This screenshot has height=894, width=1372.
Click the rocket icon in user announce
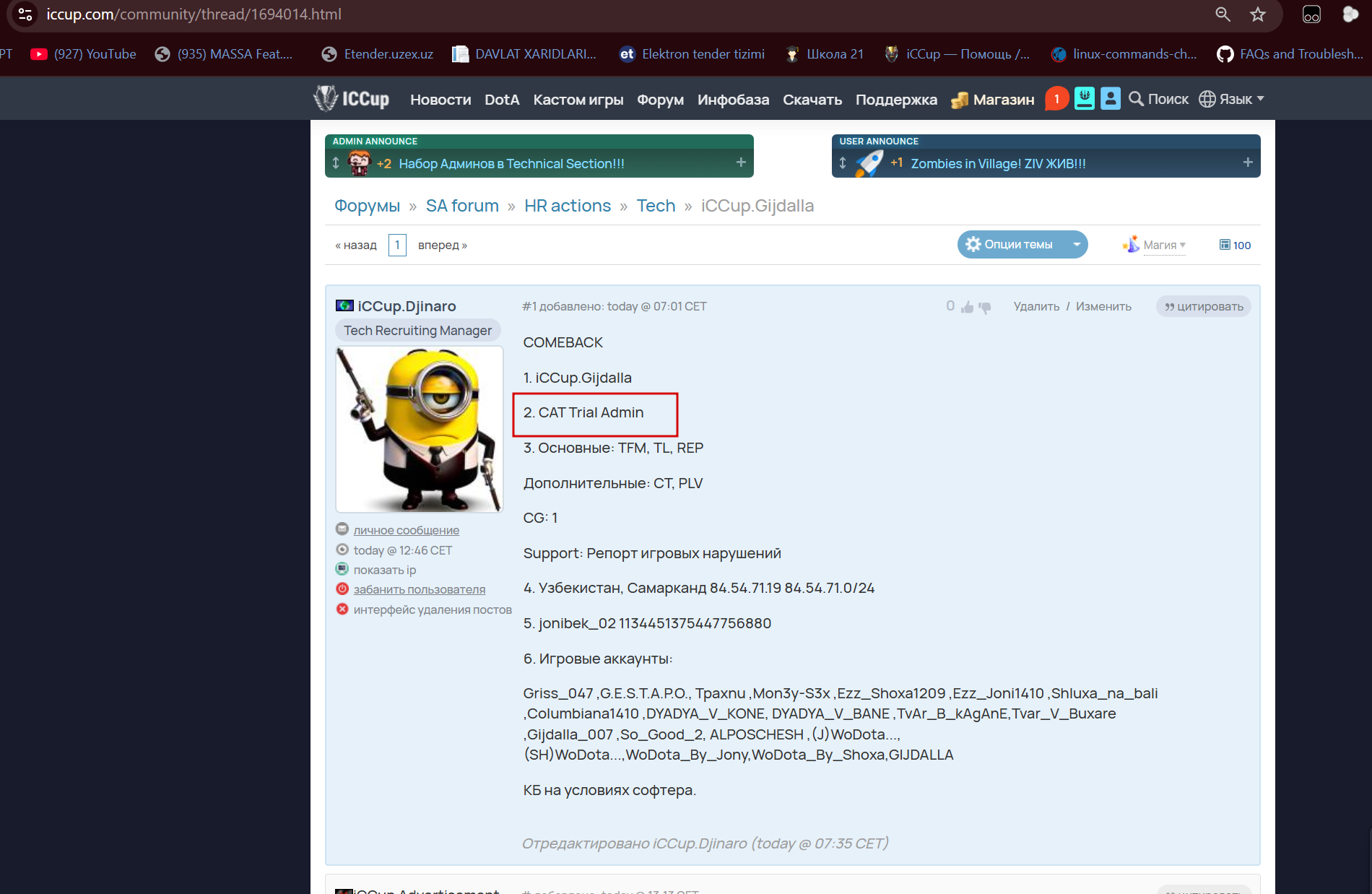(869, 163)
